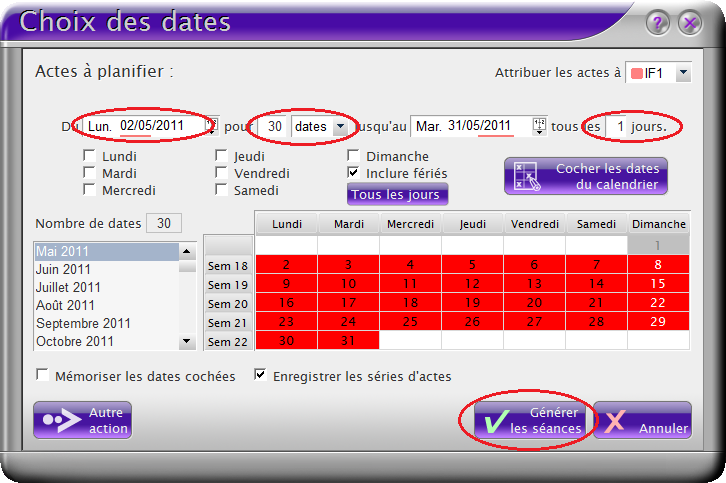This screenshot has width=726, height=483.
Task: Click day 18 in the calendar grid
Action: (x=410, y=303)
